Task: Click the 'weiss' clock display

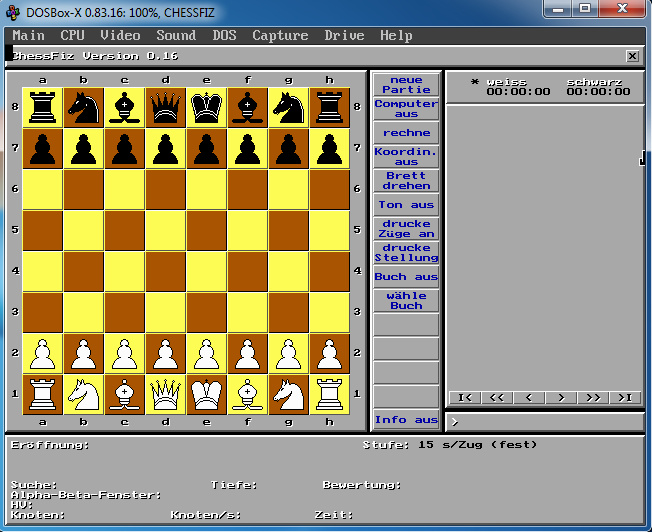Action: 518,87
